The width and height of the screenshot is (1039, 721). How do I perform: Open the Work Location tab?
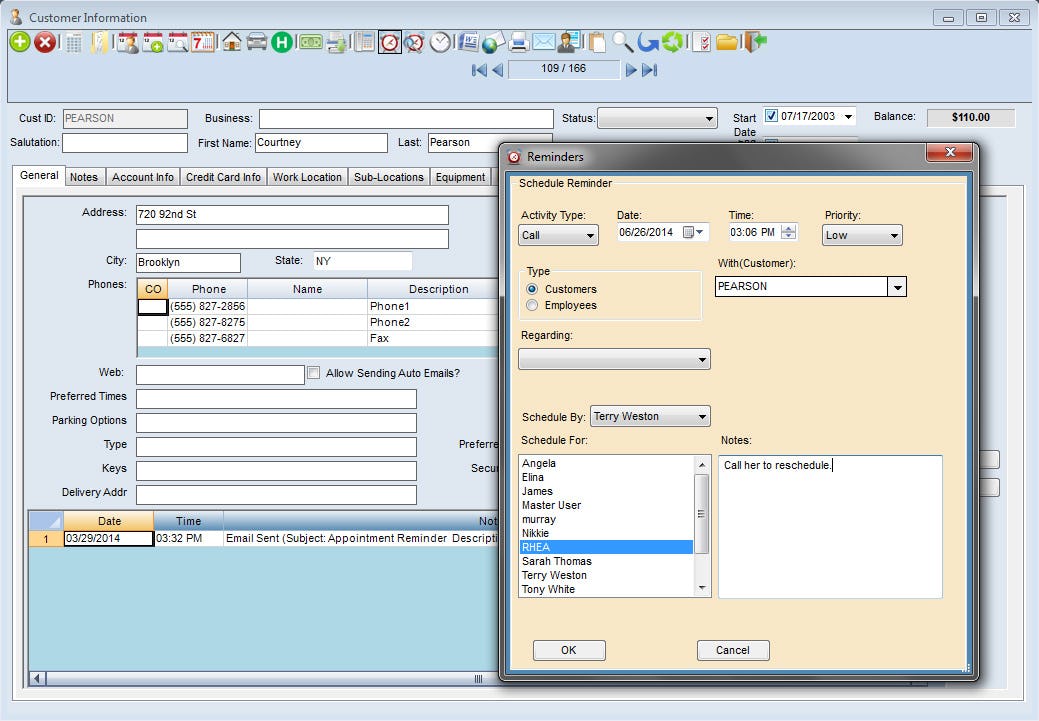click(x=307, y=177)
